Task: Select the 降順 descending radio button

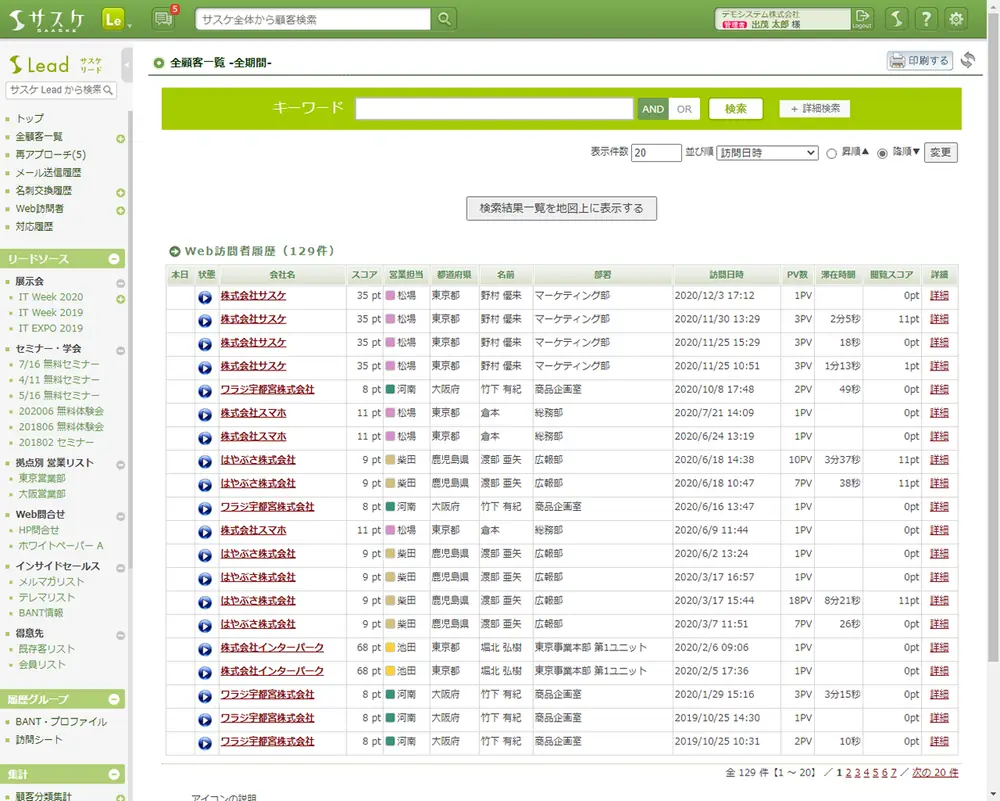Action: coord(882,153)
